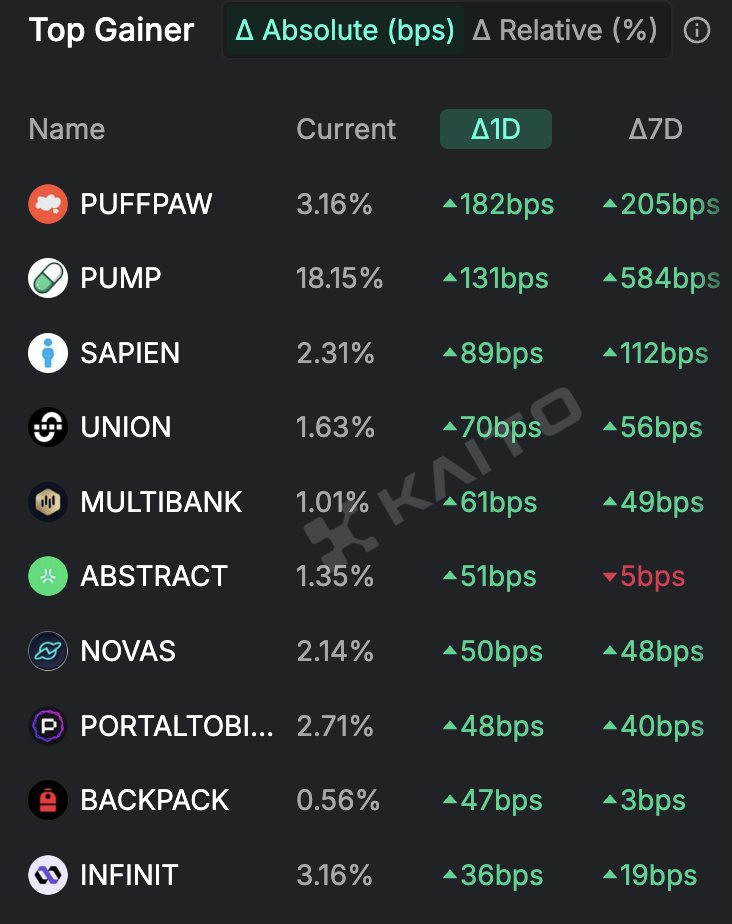This screenshot has height=924, width=732.
Task: Select Δ Absolute (bps) mode
Action: (345, 30)
